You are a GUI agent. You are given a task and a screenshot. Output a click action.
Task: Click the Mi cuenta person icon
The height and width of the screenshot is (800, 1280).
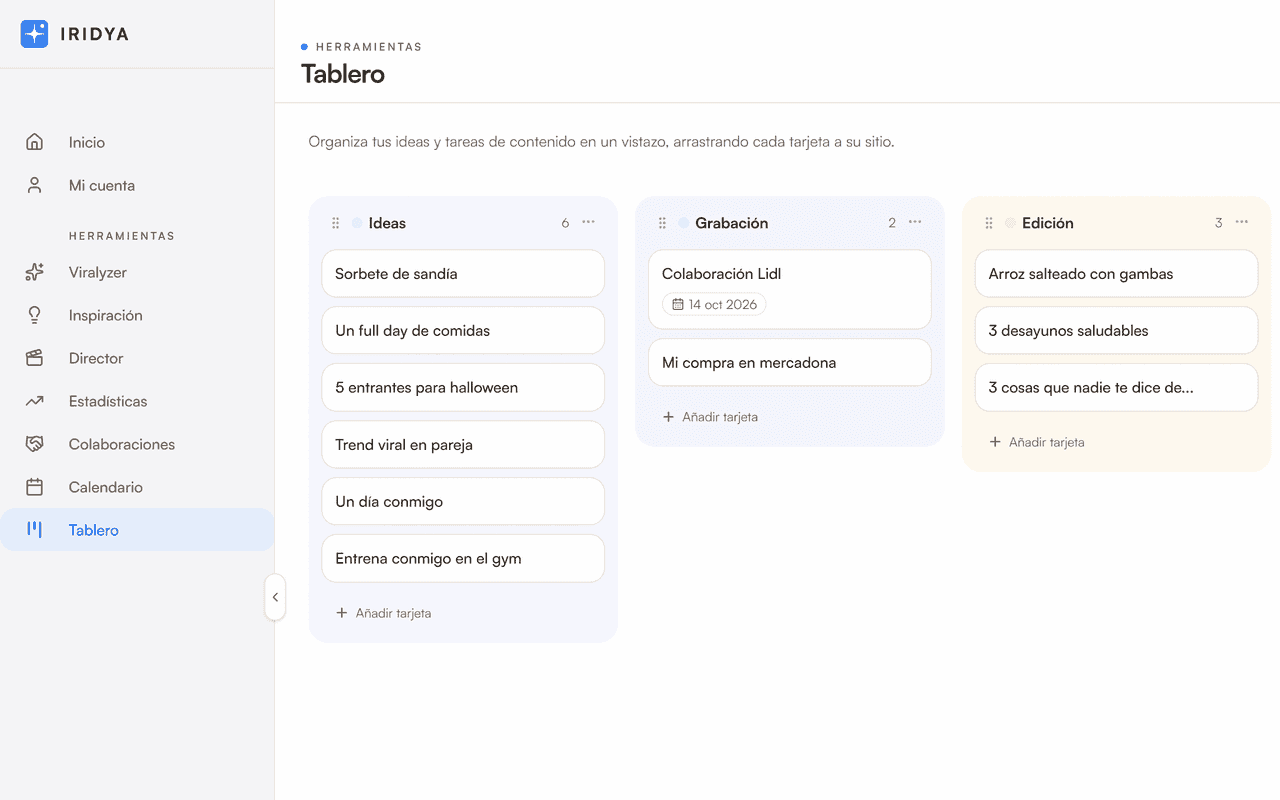pos(35,185)
